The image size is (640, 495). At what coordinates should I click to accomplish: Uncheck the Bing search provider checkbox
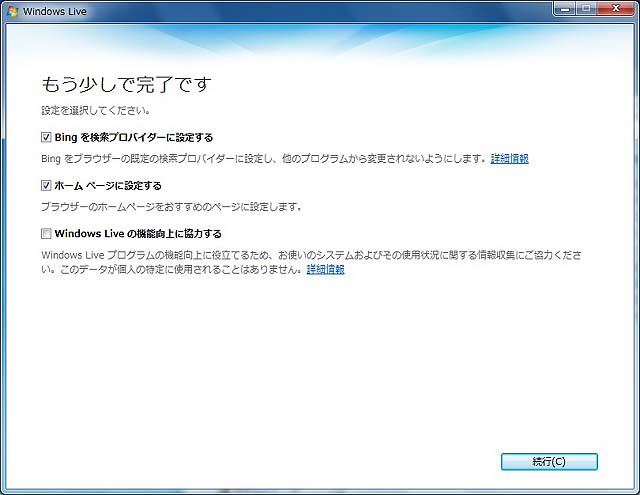[46, 137]
